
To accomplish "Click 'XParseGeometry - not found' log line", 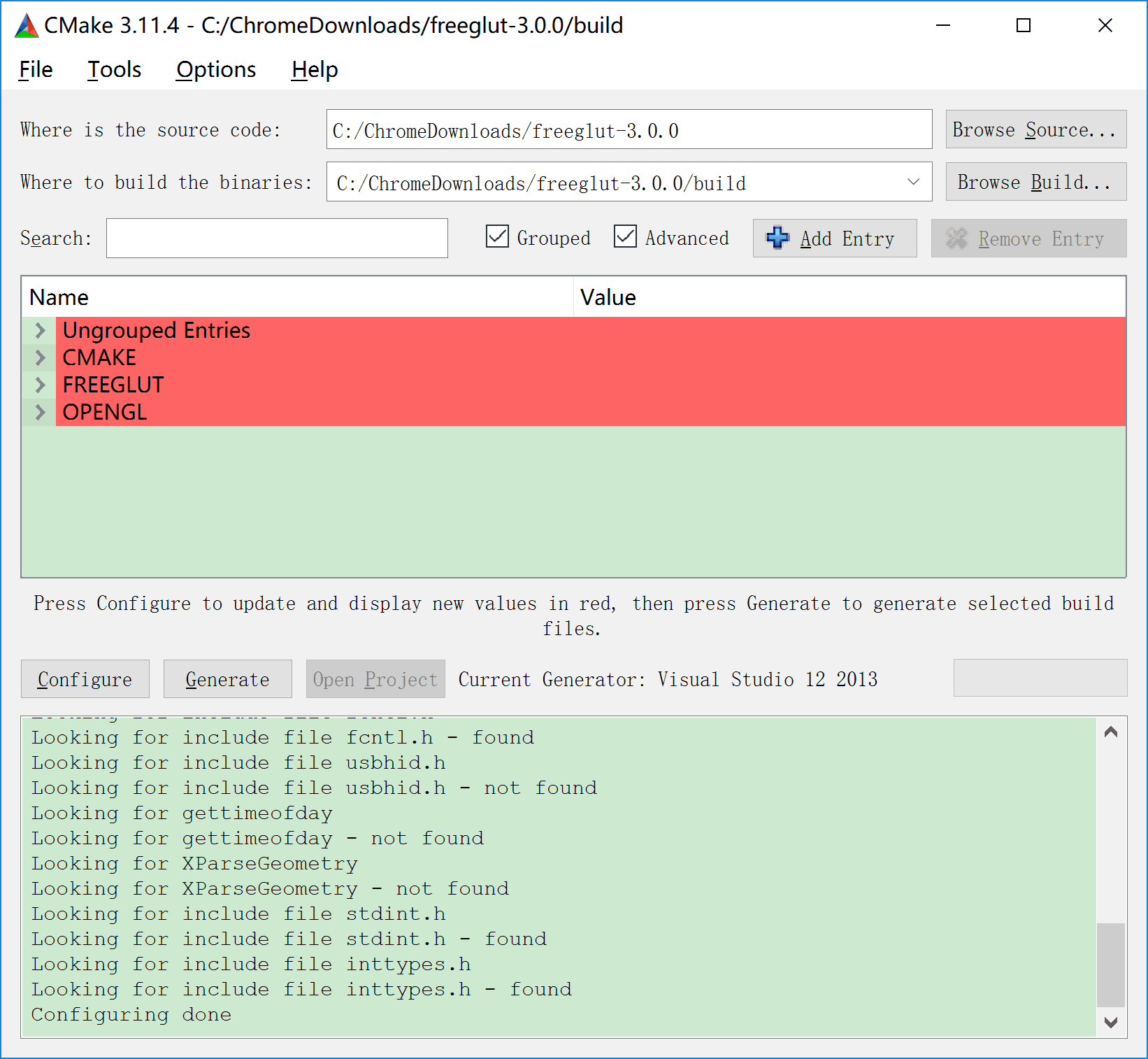I will [x=270, y=889].
